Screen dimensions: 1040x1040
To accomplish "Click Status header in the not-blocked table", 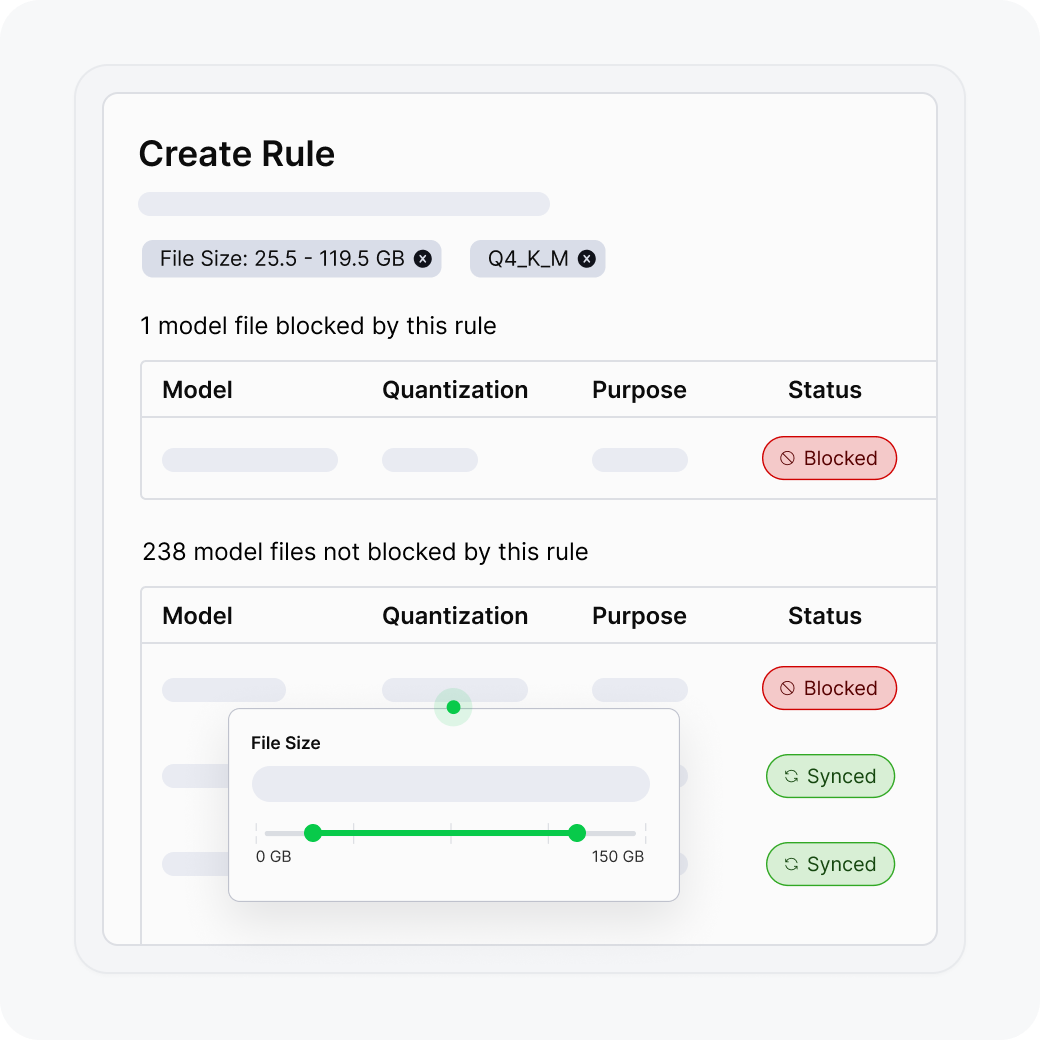I will pyautogui.click(x=824, y=616).
